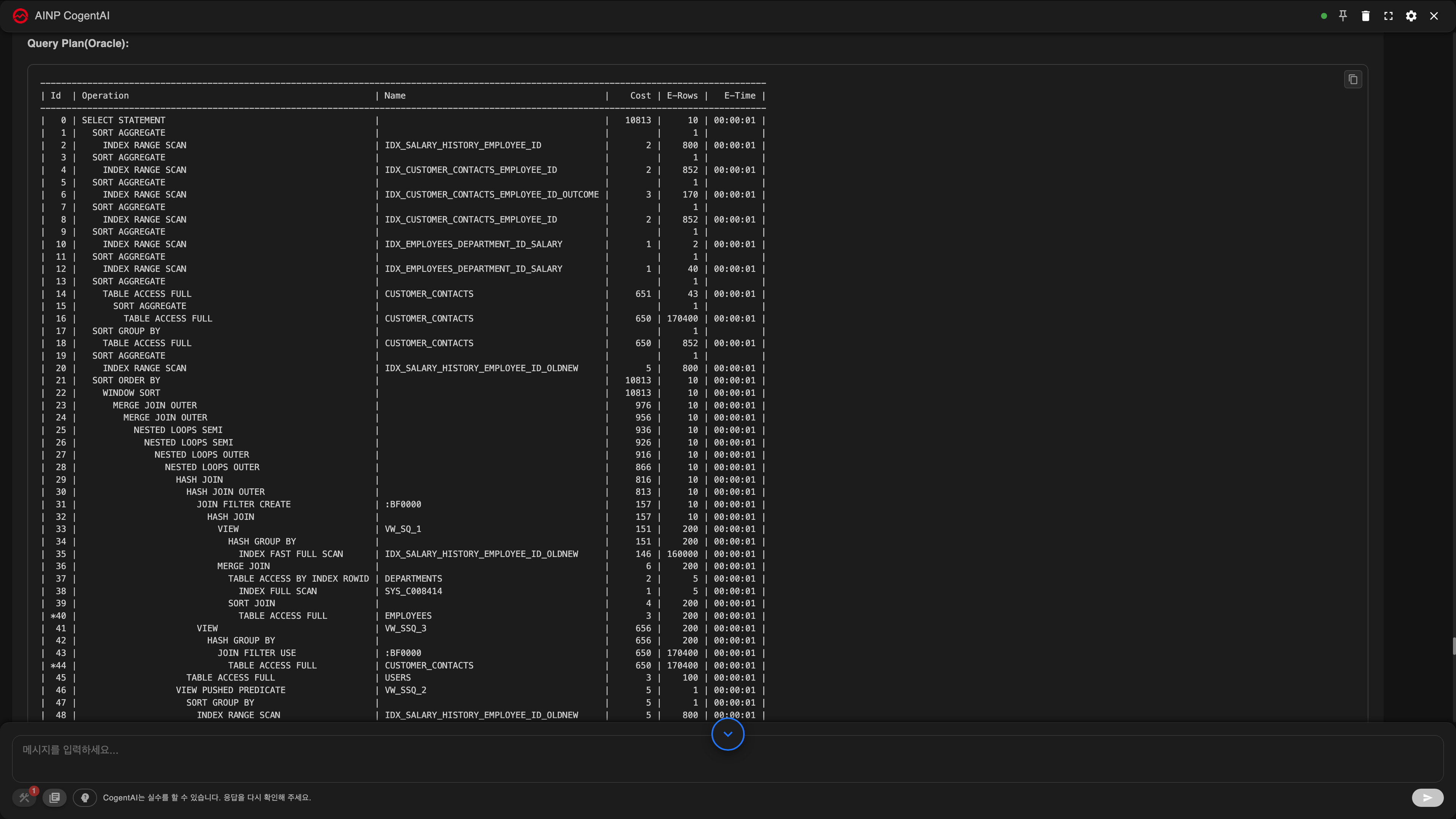Click 'IDX_EMPLOYEES_DEPARTMENT_ID_SALARY' in row 10
Image resolution: width=1456 pixels, height=819 pixels.
coord(474,244)
